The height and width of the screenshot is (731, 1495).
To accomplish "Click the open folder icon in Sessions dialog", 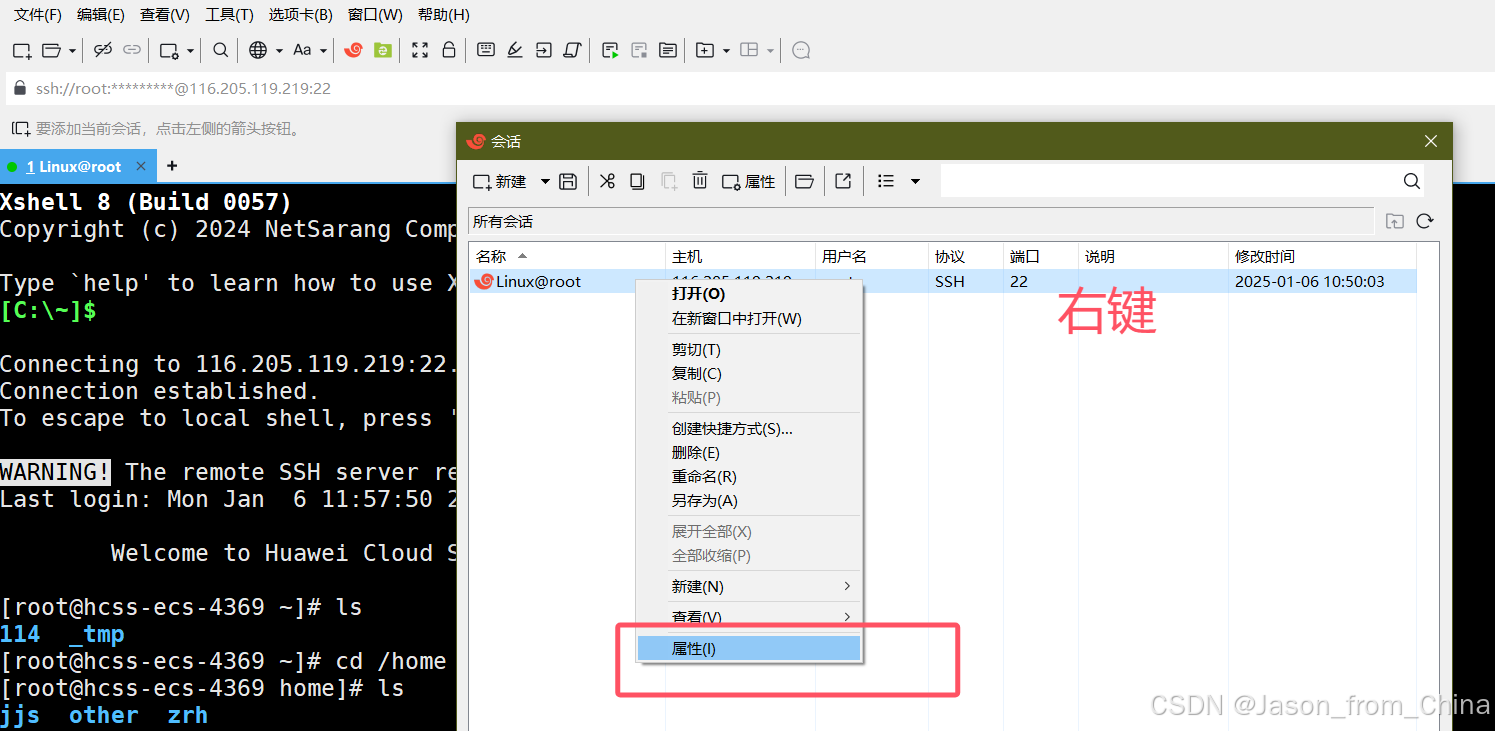I will [804, 181].
